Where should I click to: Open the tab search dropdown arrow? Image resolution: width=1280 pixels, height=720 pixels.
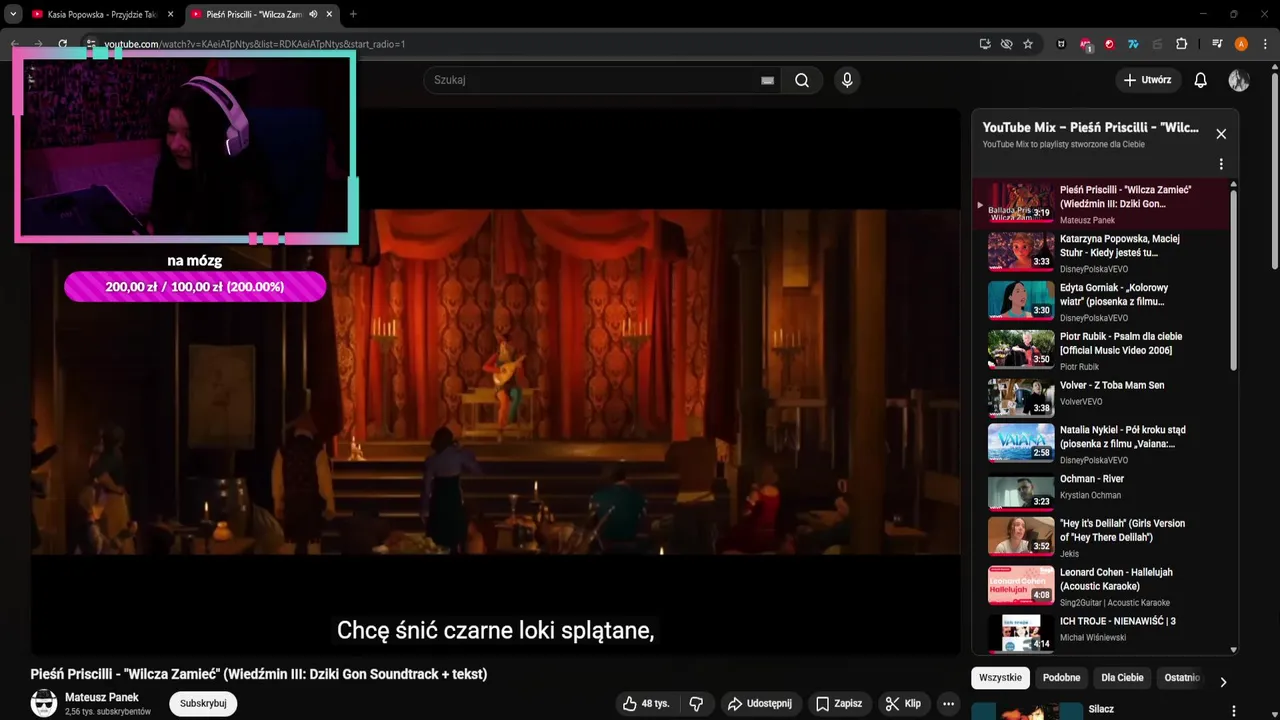point(13,14)
